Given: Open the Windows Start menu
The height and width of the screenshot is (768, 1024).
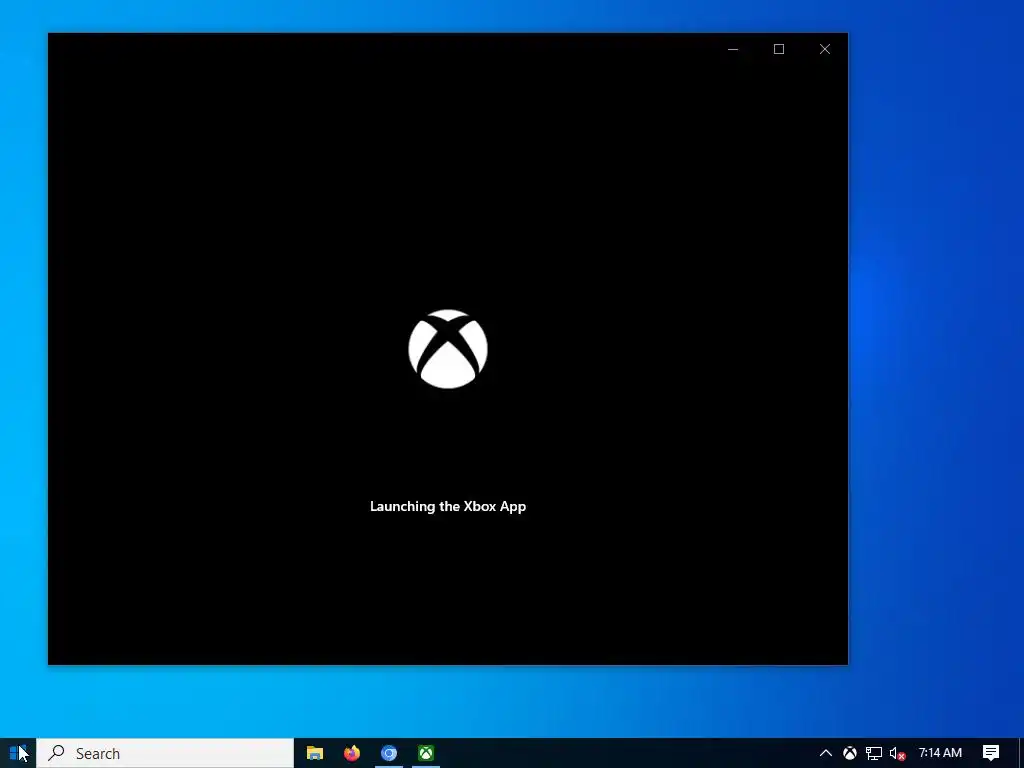Looking at the screenshot, I should 18,753.
